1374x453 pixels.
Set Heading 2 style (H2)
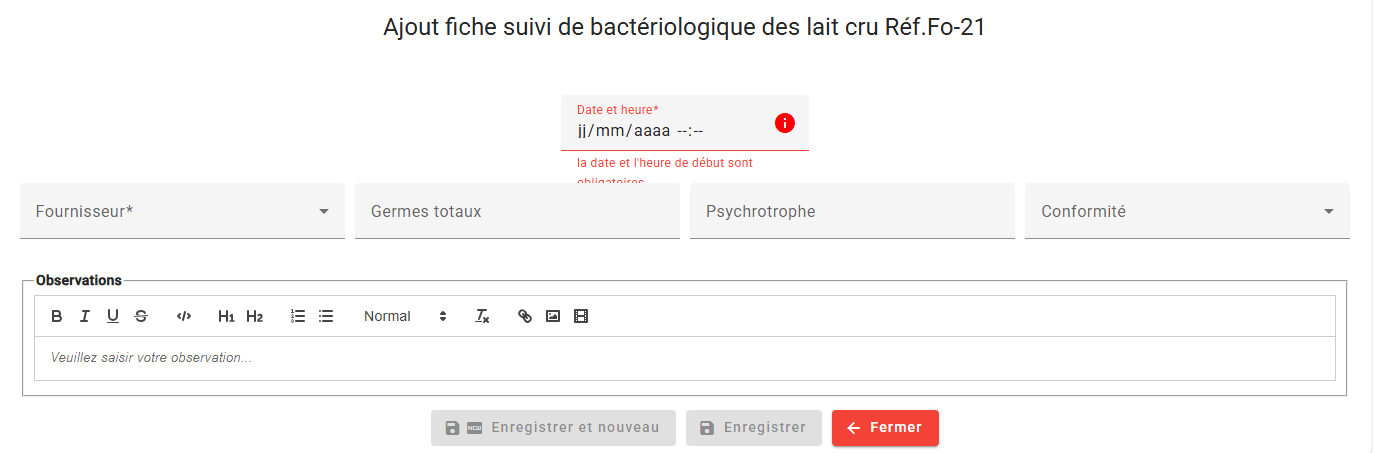point(255,316)
